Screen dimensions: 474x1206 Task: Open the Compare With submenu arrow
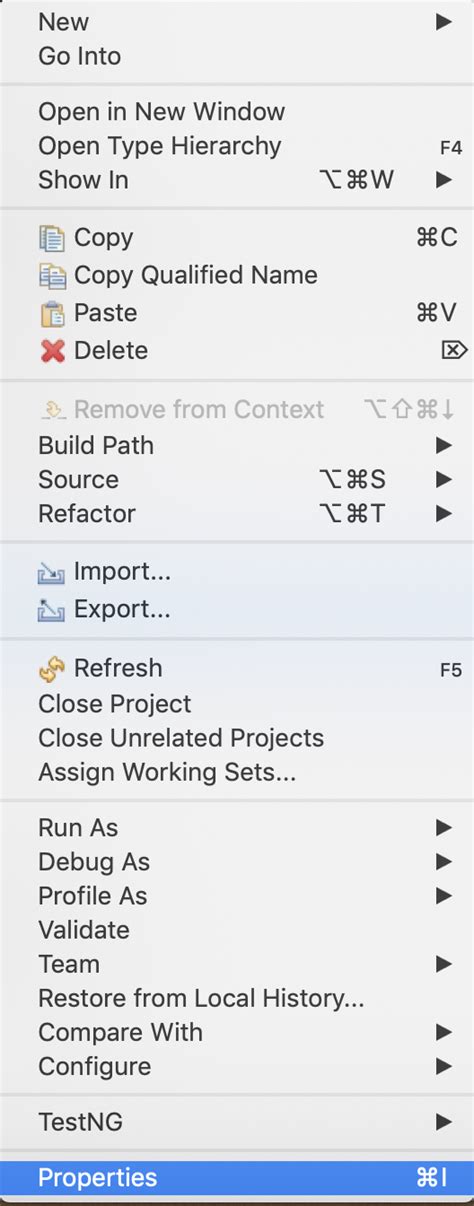(x=444, y=1032)
